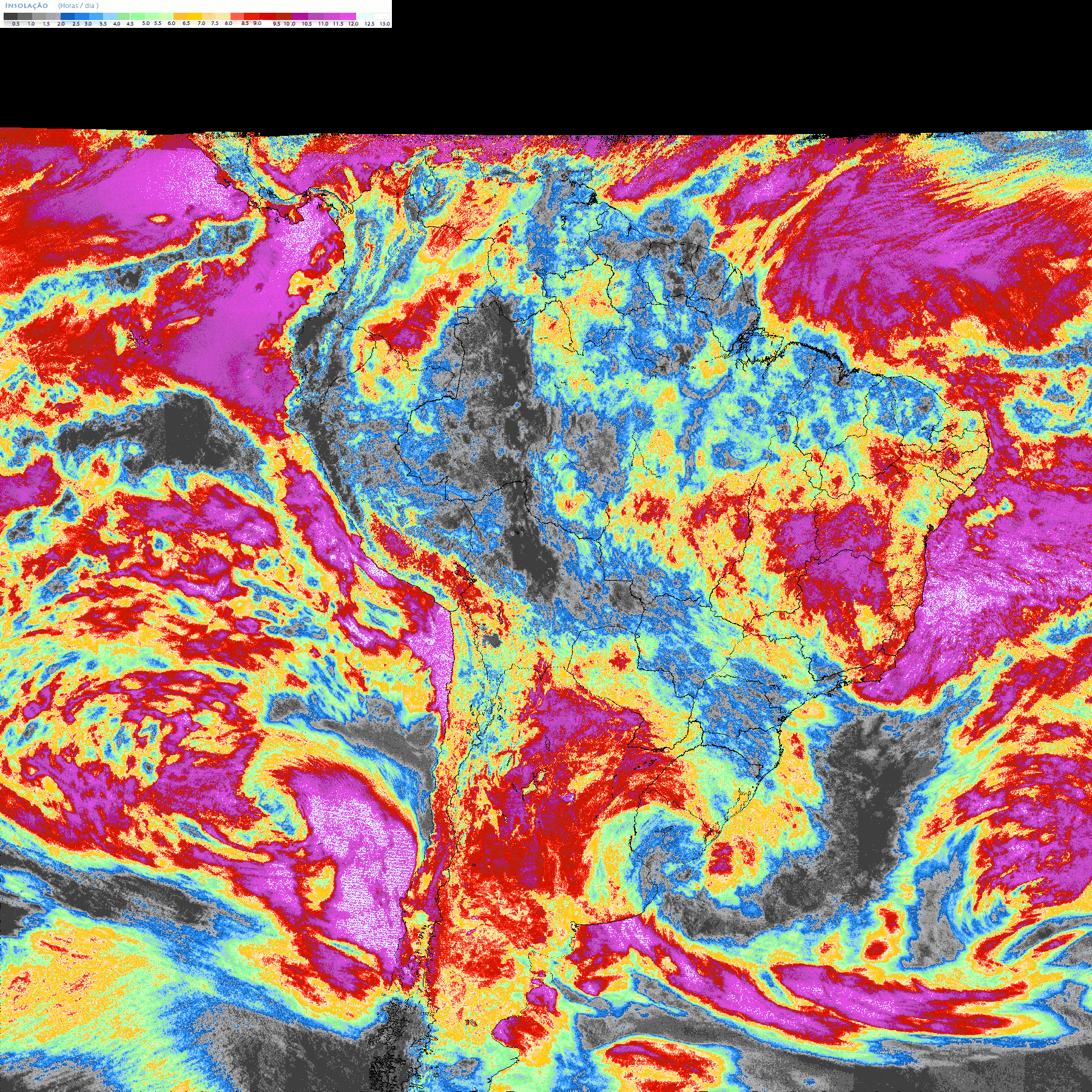Click the '5.5' scale value
The image size is (1092, 1092).
[x=158, y=23]
